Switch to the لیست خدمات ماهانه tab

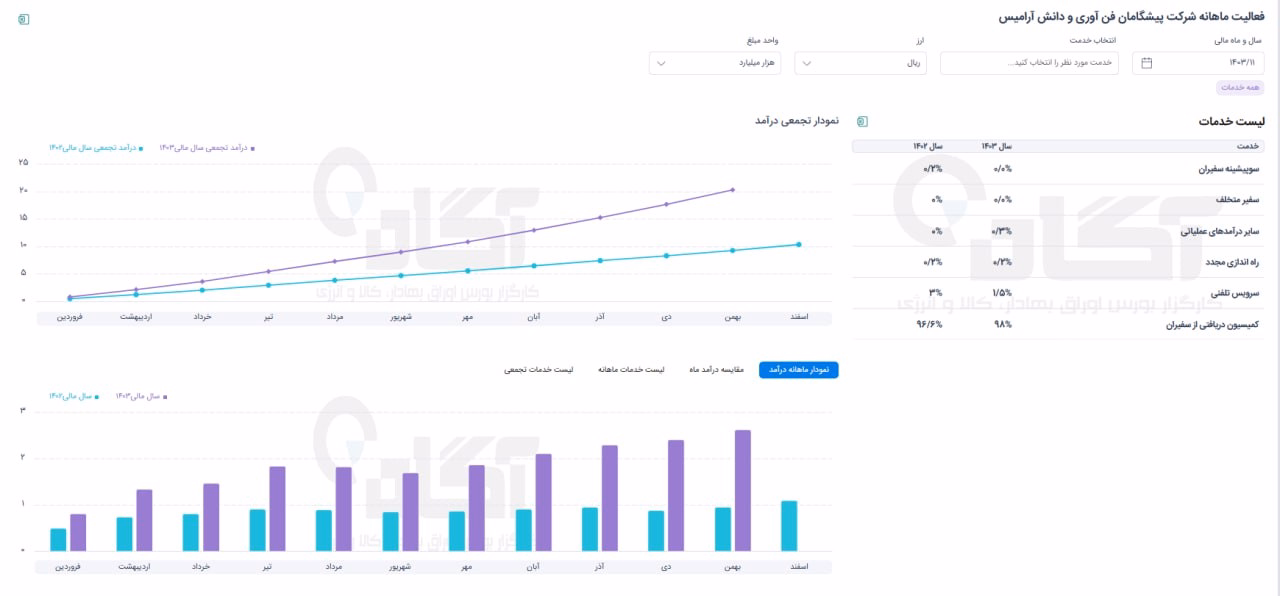pos(631,370)
